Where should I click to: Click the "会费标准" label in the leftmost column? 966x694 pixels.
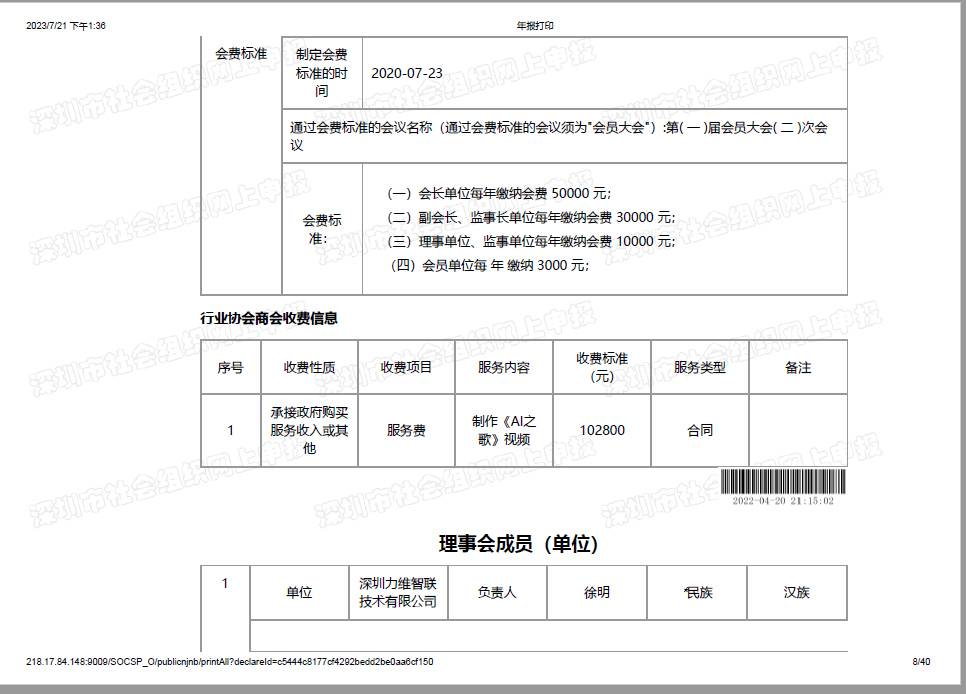(241, 54)
